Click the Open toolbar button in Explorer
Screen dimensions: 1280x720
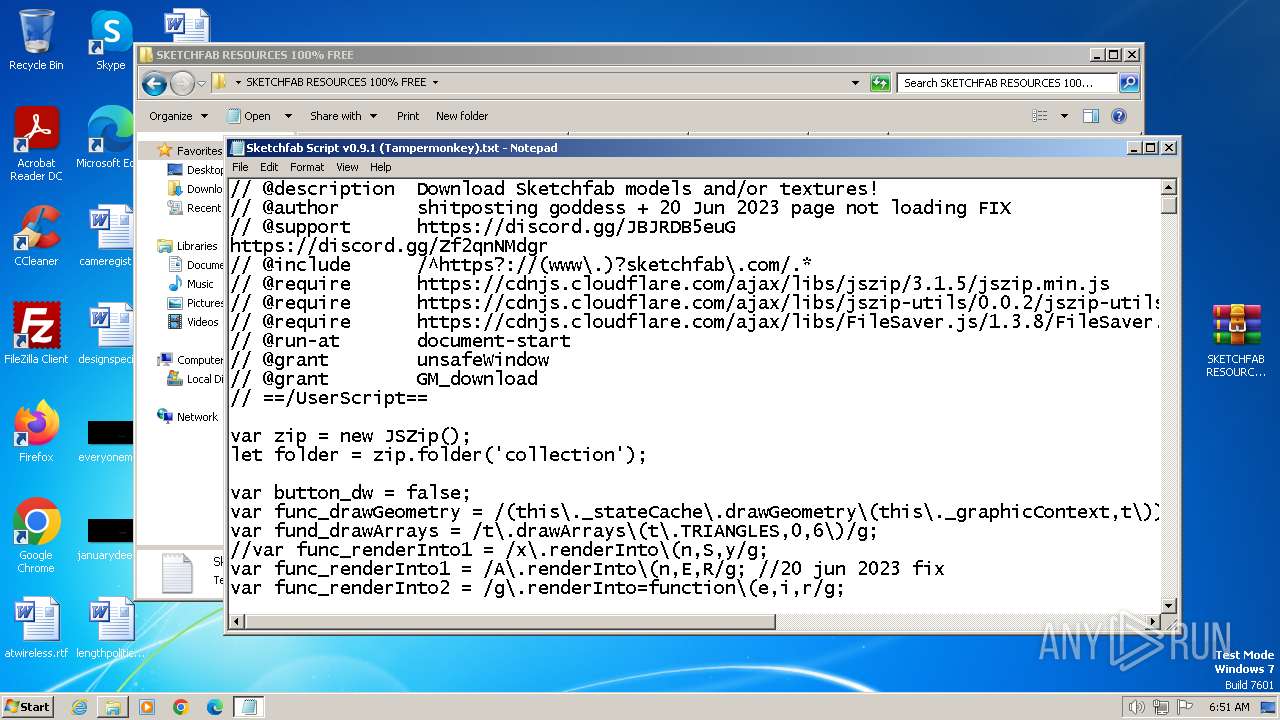[249, 116]
